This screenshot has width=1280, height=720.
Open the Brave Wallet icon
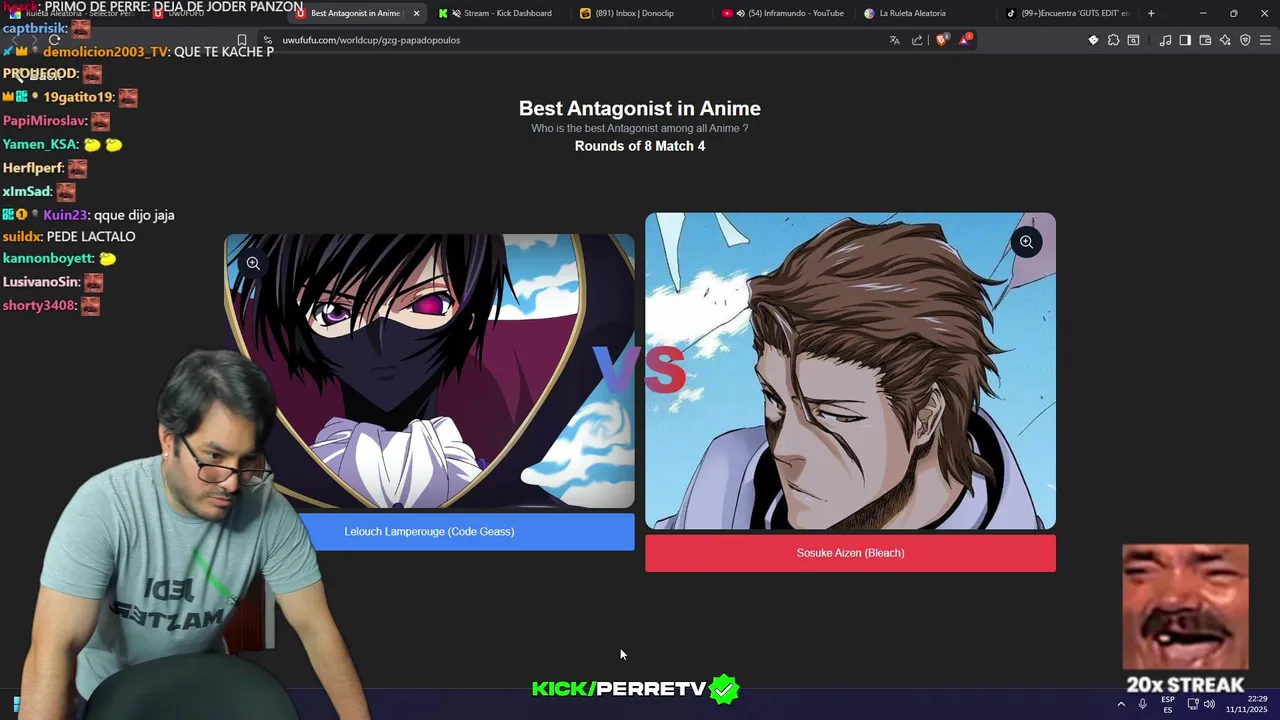[1205, 40]
